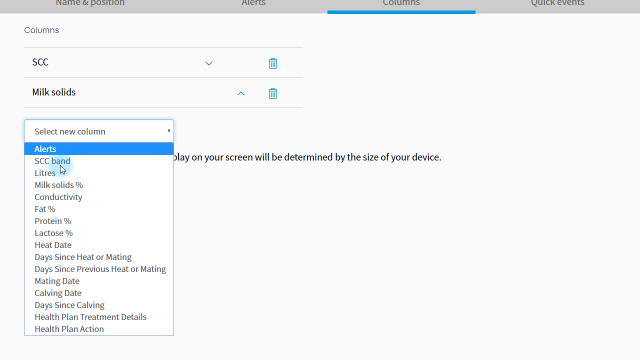Open the Quick events tab
Viewport: 640px width, 360px height.
tap(558, 3)
